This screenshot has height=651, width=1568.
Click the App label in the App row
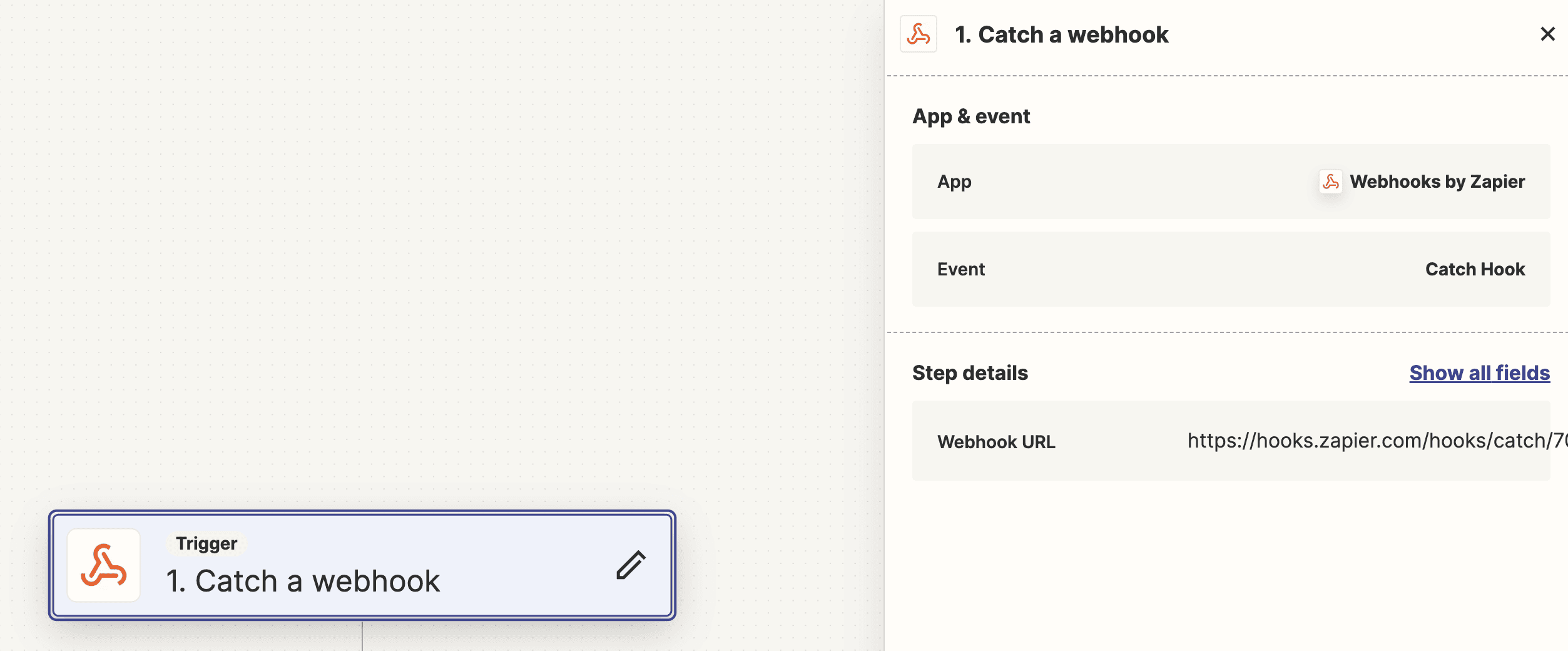coord(954,182)
